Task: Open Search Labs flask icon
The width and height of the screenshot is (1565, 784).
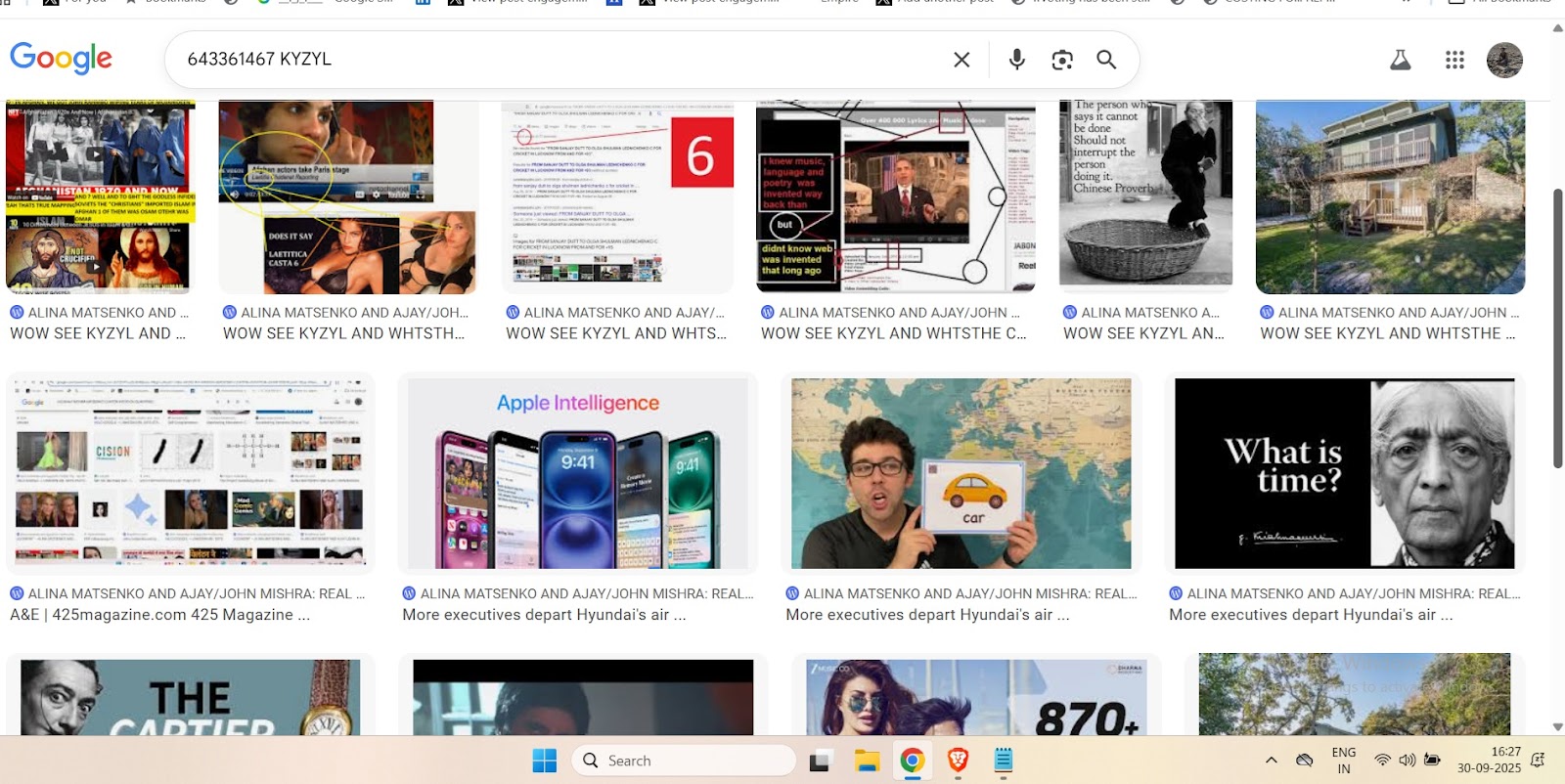Action: tap(1401, 60)
